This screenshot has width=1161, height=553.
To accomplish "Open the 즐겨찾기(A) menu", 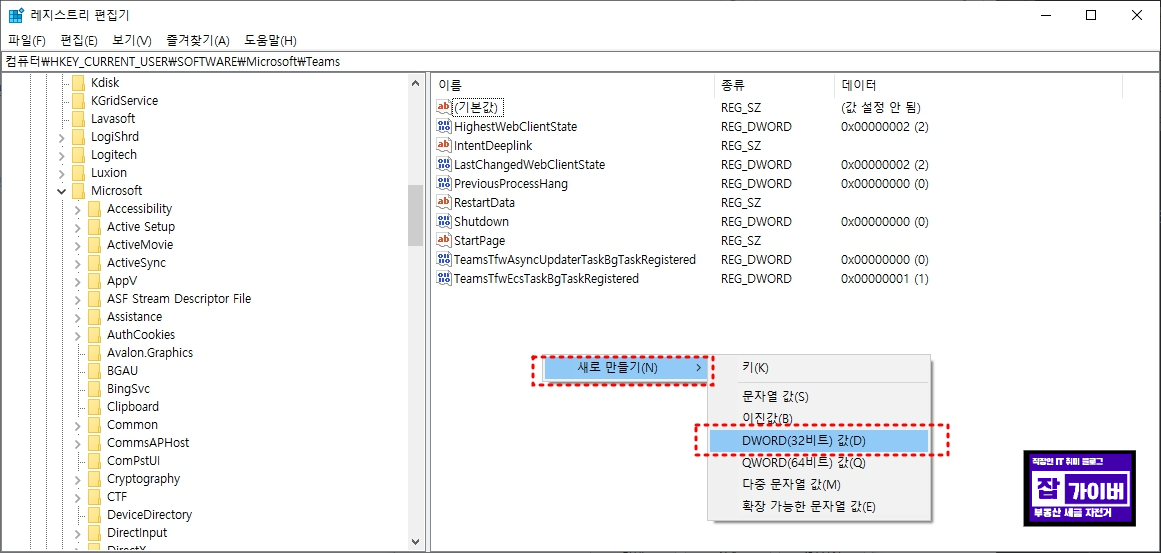I will (198, 40).
